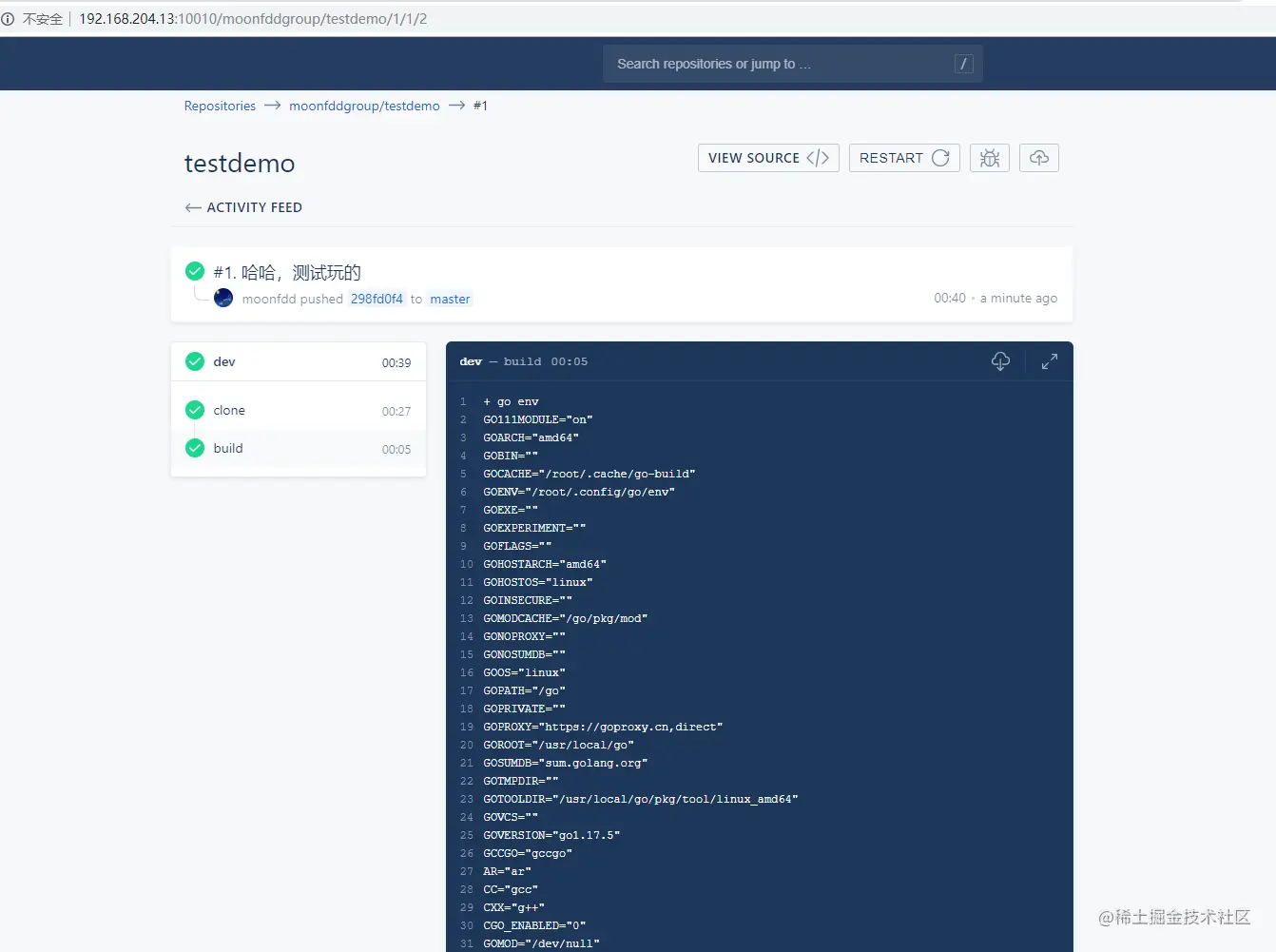
Task: Click log line '+ go env'
Action: [511, 401]
